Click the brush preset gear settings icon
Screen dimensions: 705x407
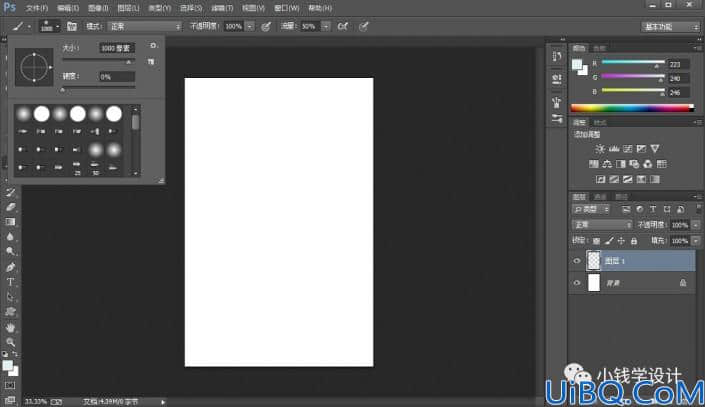[x=153, y=46]
